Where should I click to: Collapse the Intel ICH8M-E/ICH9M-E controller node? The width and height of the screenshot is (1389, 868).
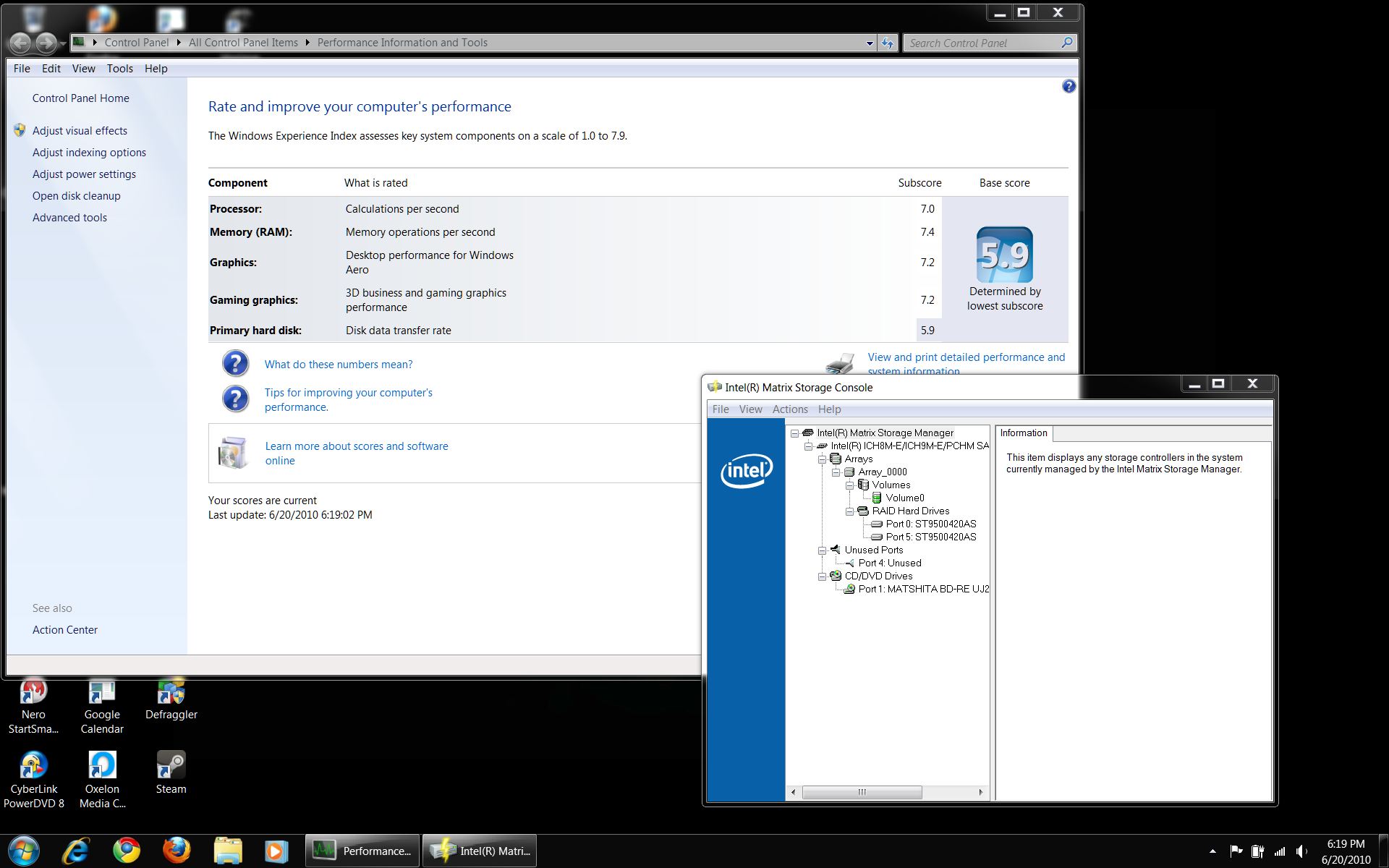808,446
